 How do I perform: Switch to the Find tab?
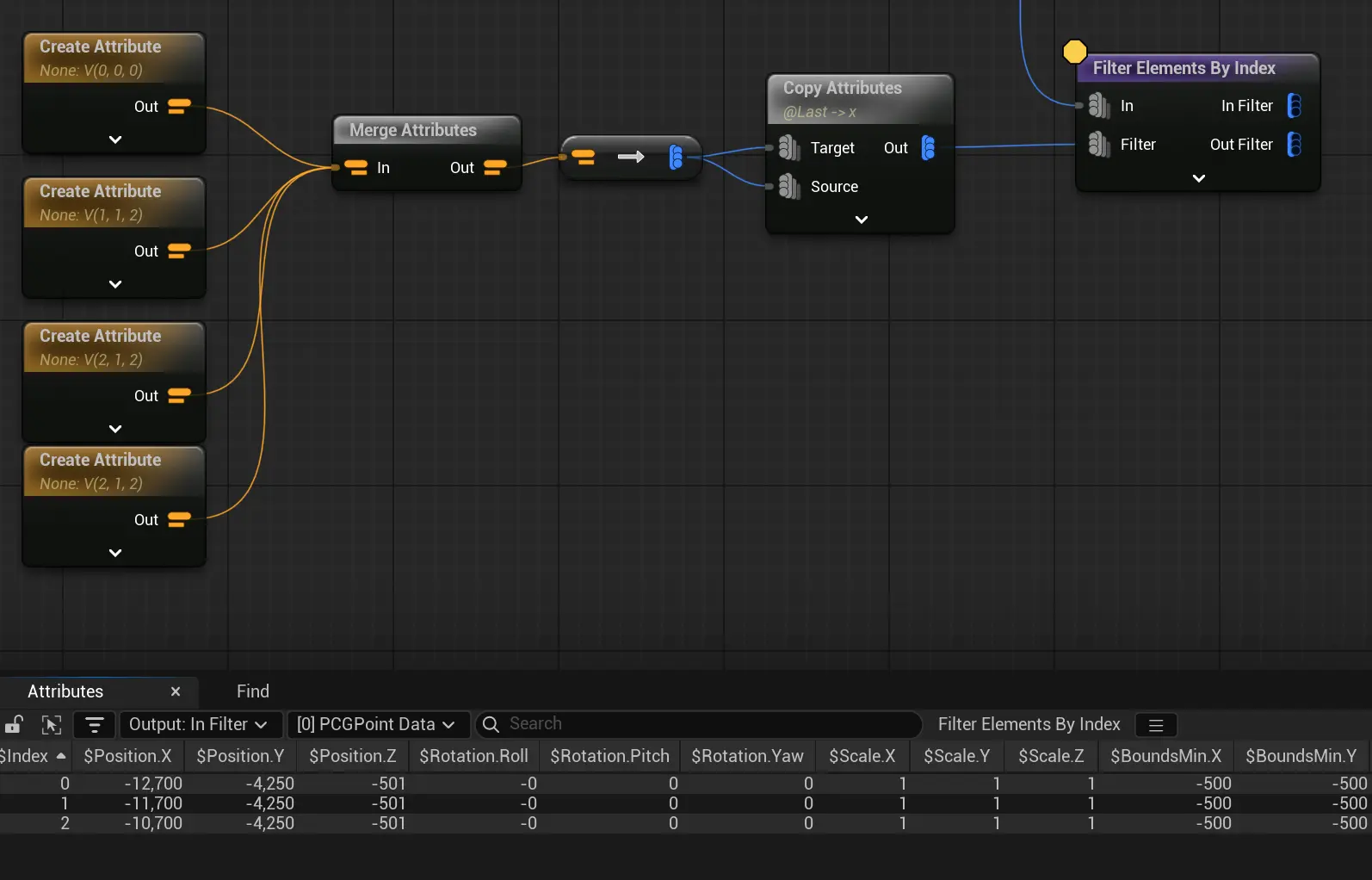(252, 691)
